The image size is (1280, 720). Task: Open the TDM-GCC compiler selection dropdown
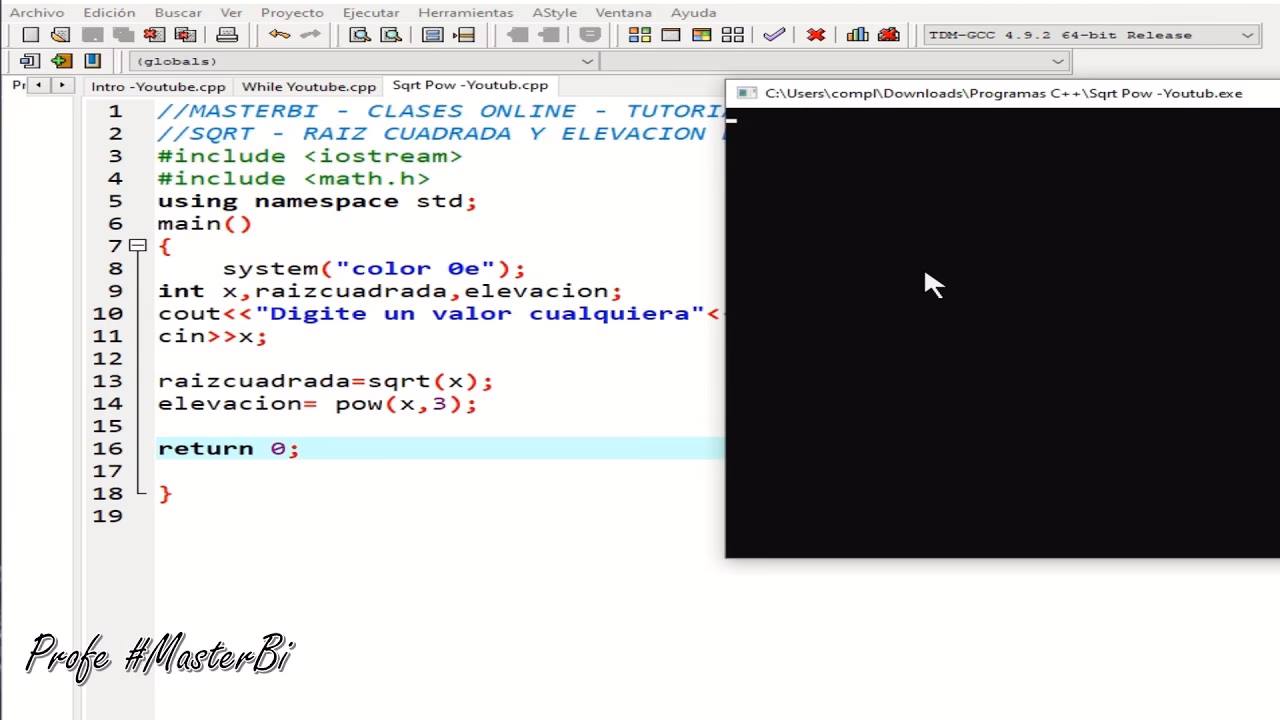[1247, 35]
